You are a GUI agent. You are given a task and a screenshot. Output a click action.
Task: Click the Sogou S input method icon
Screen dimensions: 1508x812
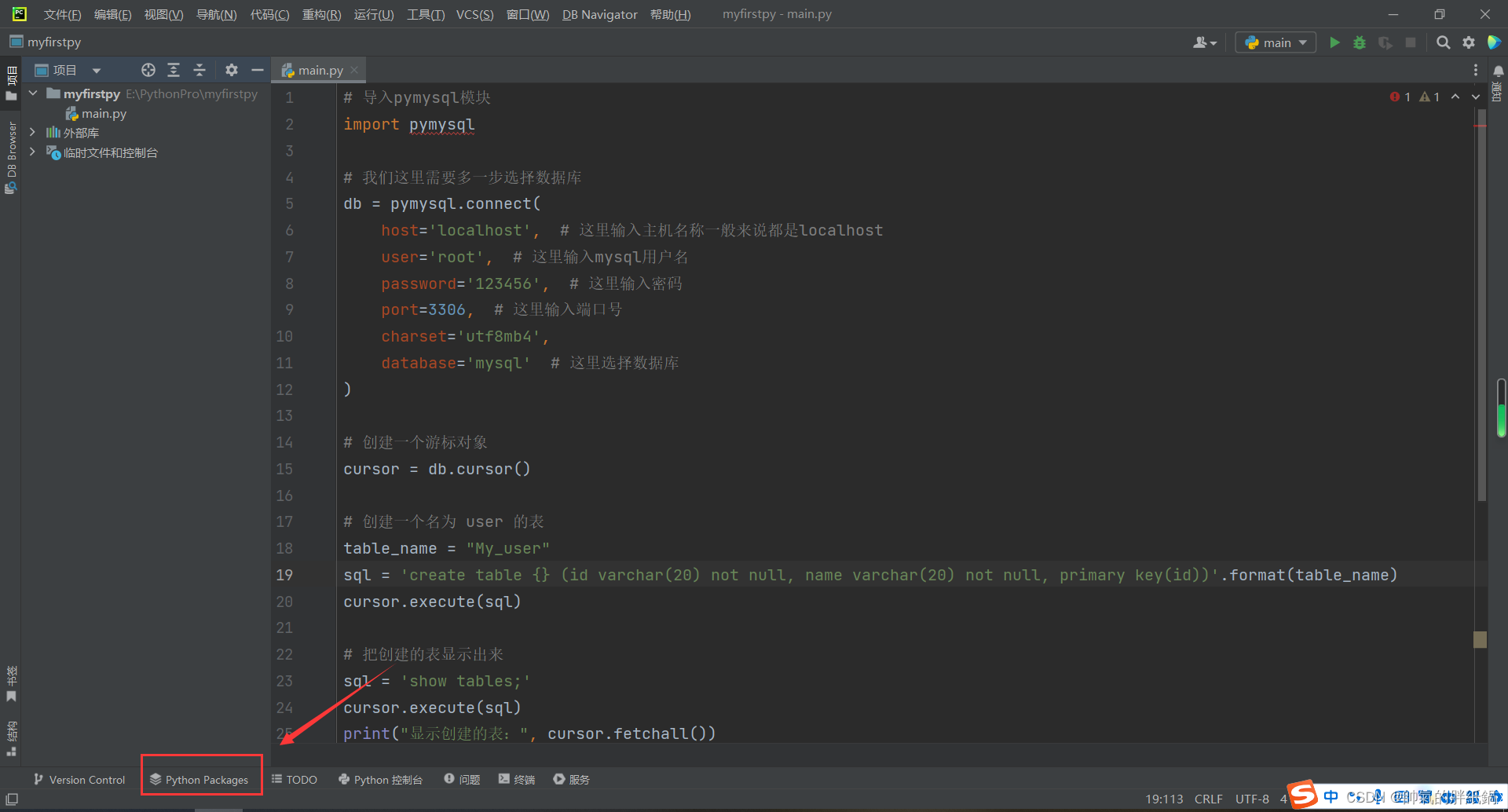[x=1302, y=795]
